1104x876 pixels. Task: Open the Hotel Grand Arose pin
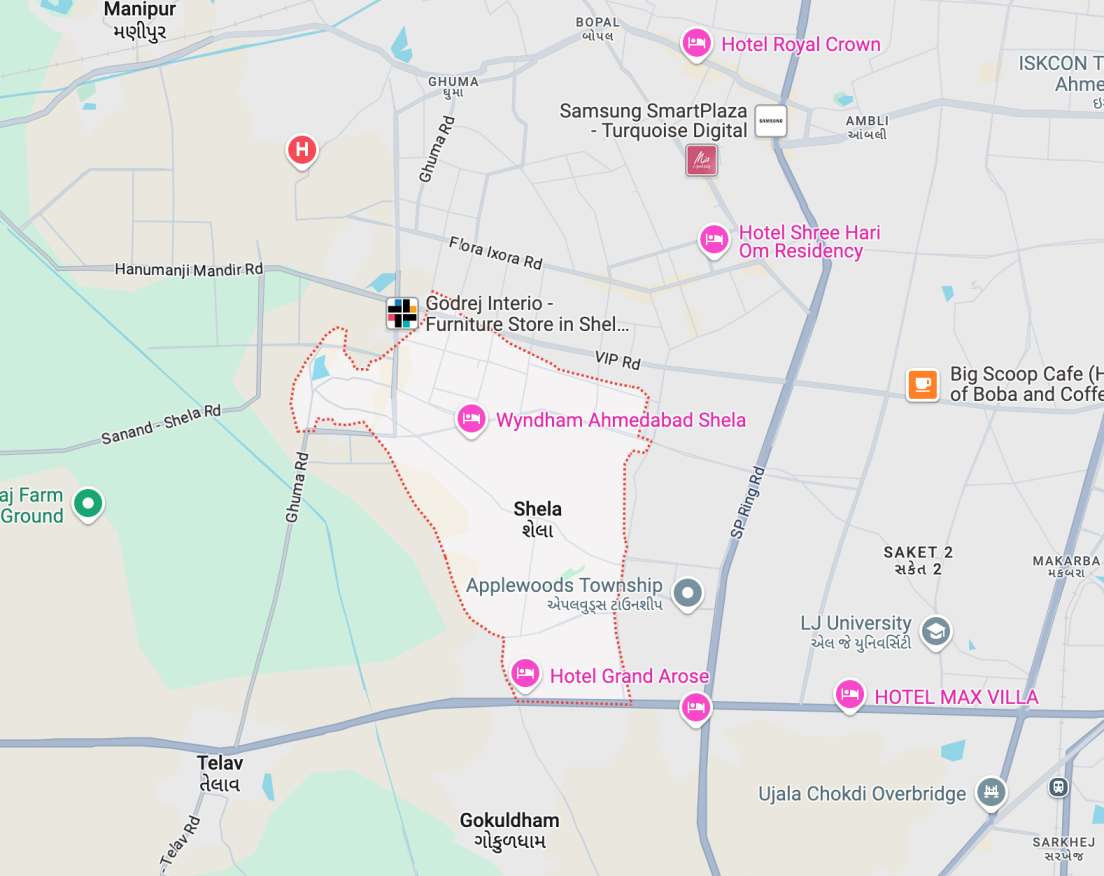coord(525,675)
